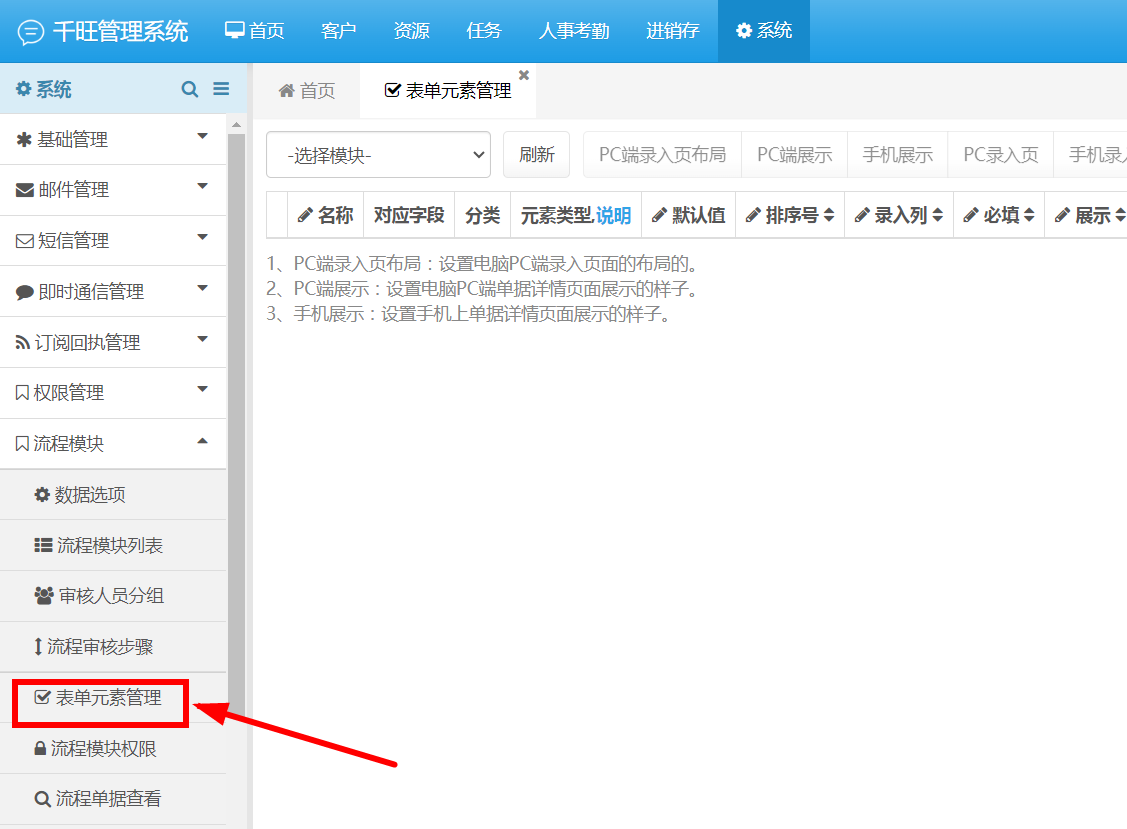Image resolution: width=1127 pixels, height=829 pixels.
Task: Open the 任务 top menu
Action: click(x=484, y=31)
